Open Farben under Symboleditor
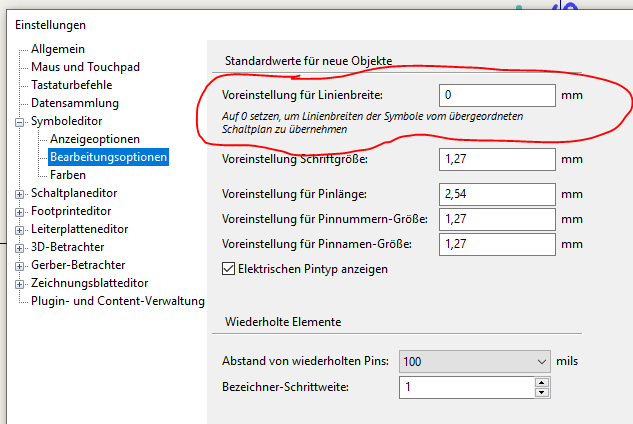633x424 pixels. tap(68, 175)
